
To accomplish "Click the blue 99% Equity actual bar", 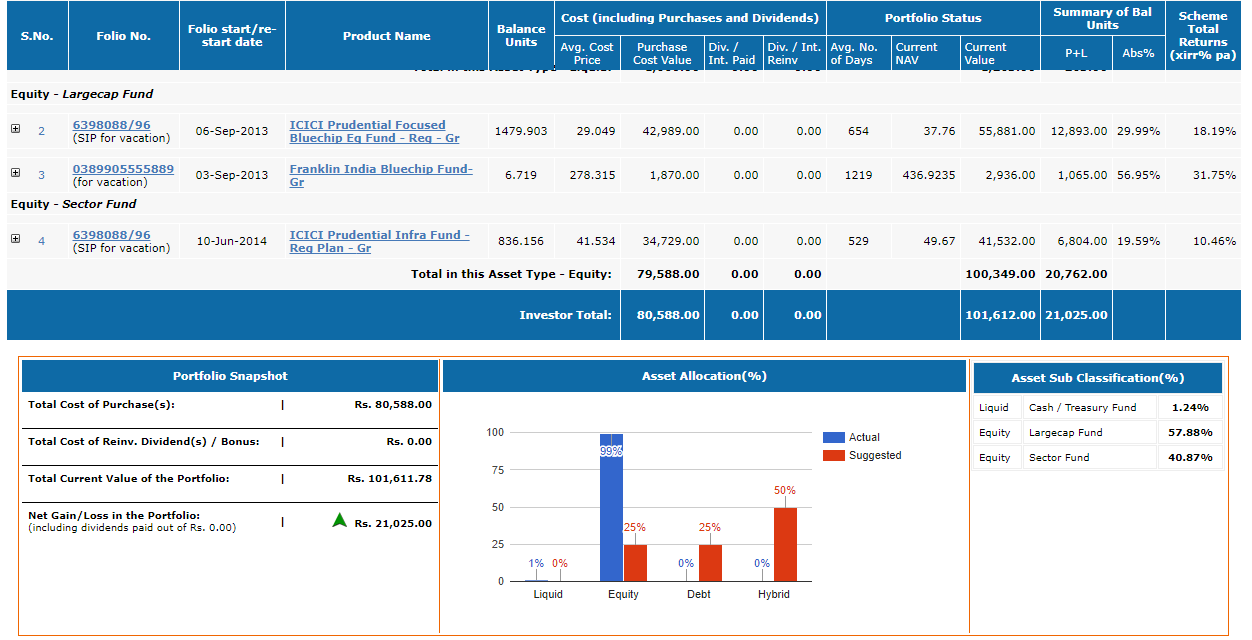I will (x=611, y=507).
